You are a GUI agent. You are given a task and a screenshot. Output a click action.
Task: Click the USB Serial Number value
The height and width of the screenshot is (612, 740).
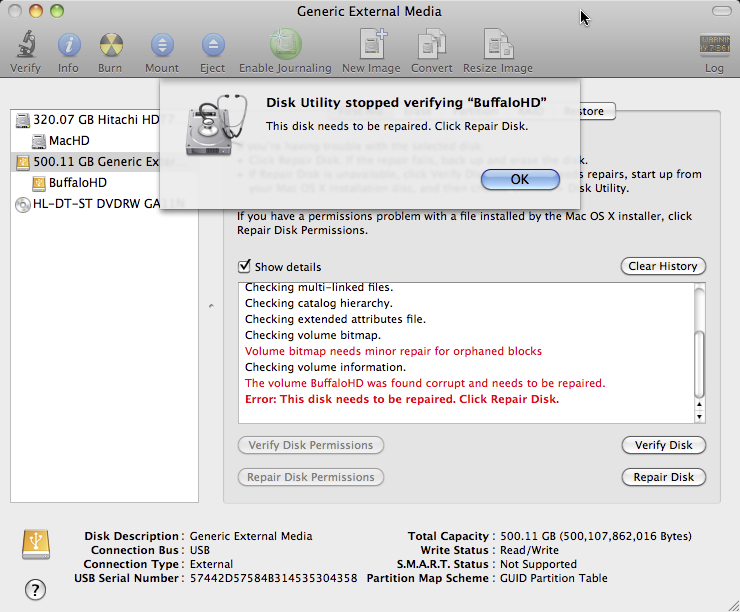pyautogui.click(x=273, y=578)
